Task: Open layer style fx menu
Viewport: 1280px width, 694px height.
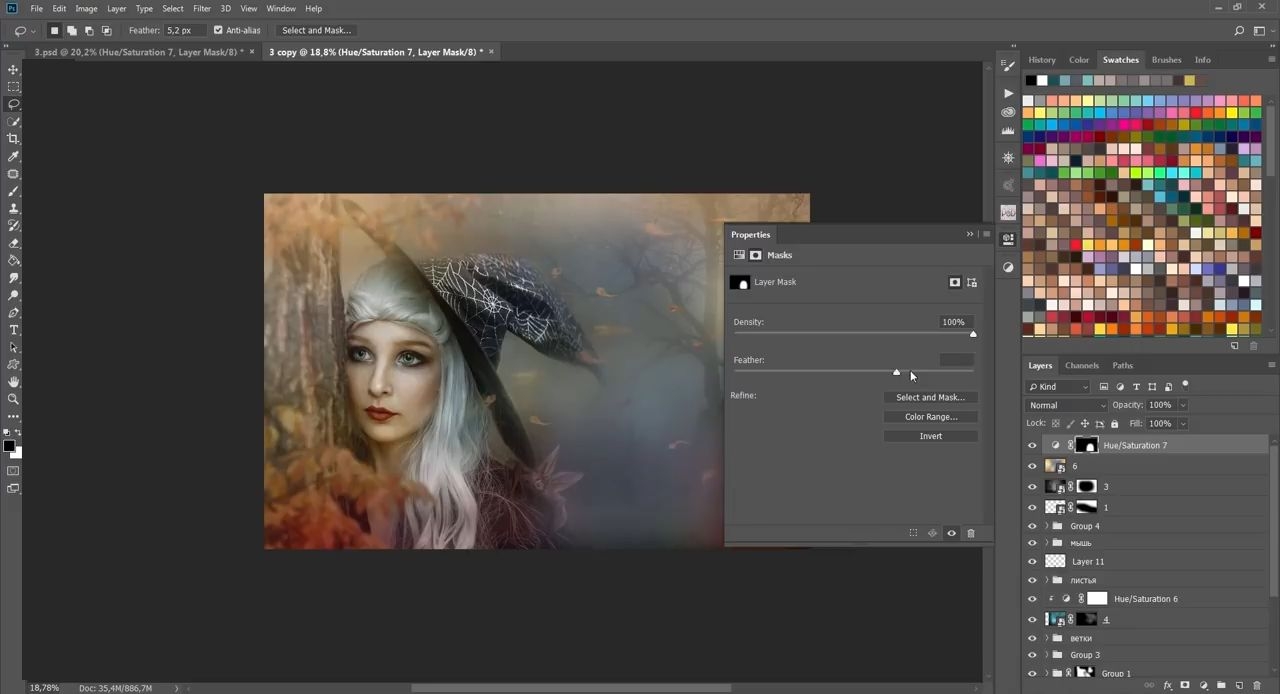Action: tap(1167, 686)
